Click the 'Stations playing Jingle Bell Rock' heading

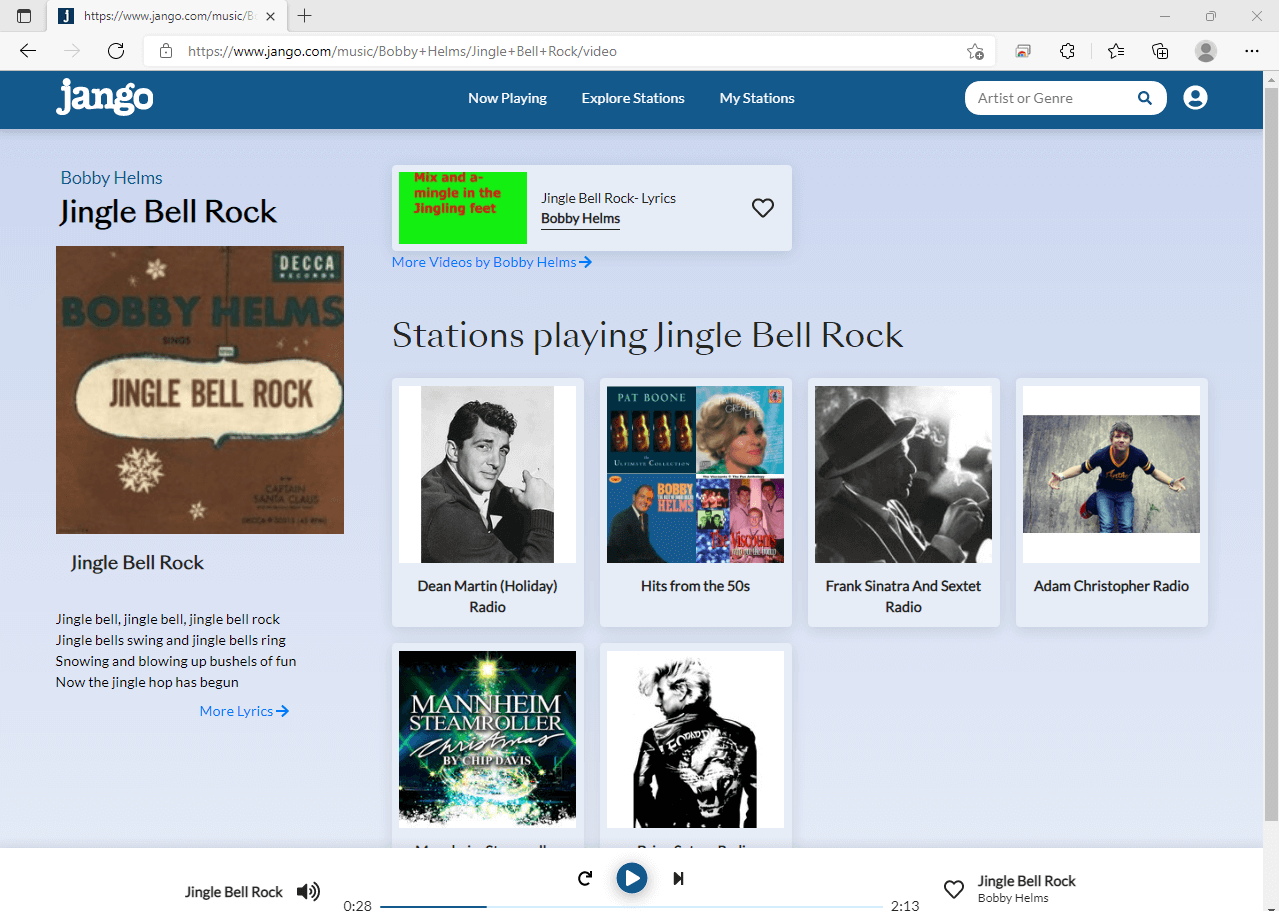click(648, 335)
